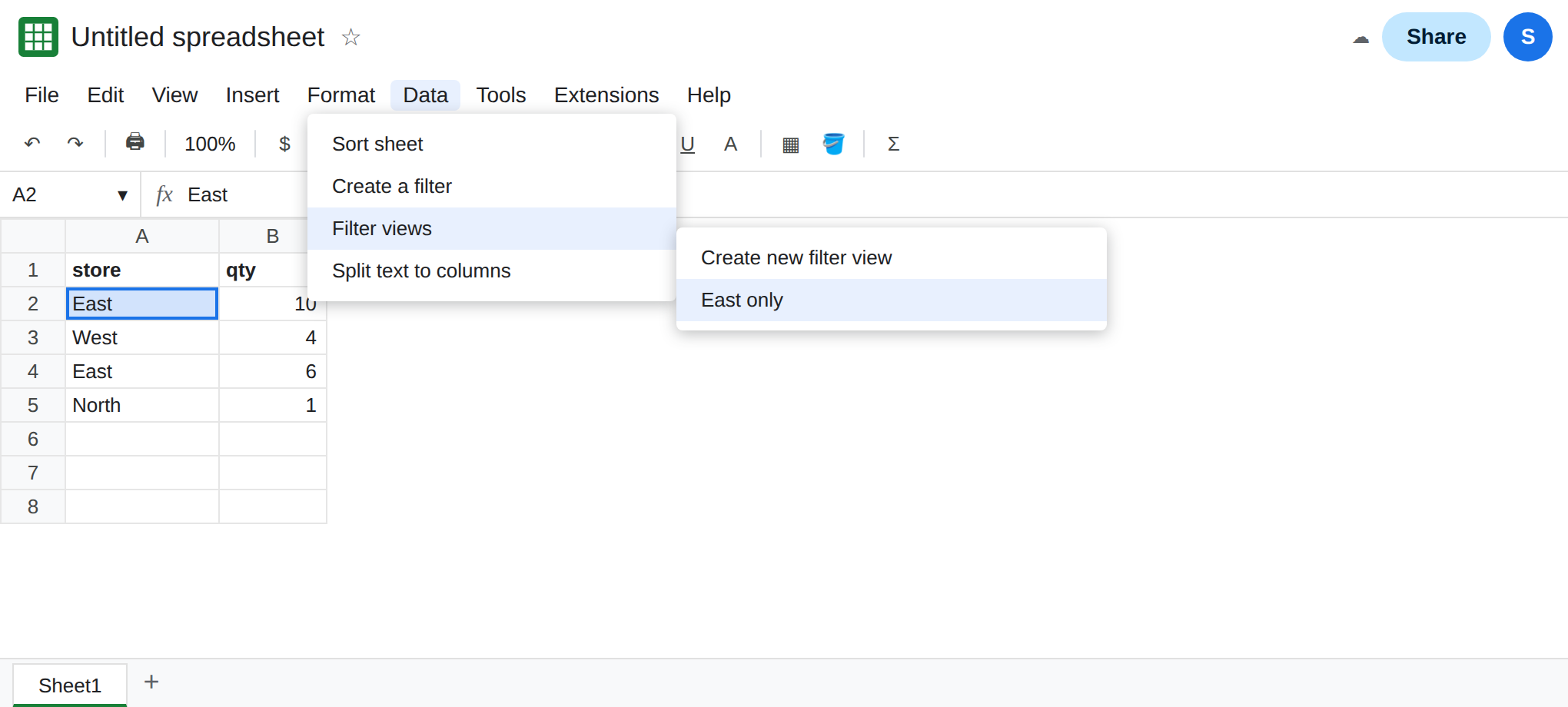Open the File menu

42,95
